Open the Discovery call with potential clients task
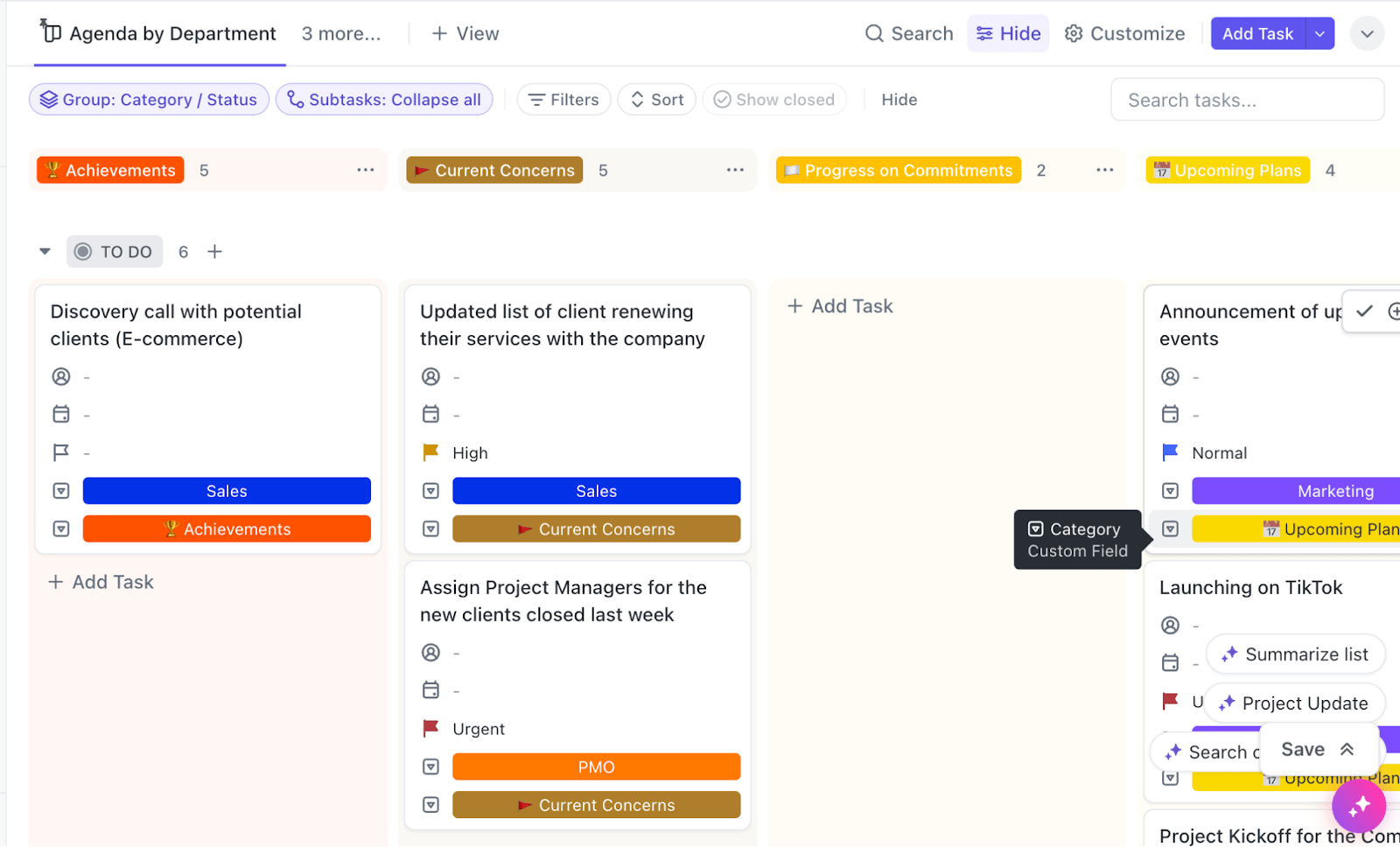 (x=176, y=325)
